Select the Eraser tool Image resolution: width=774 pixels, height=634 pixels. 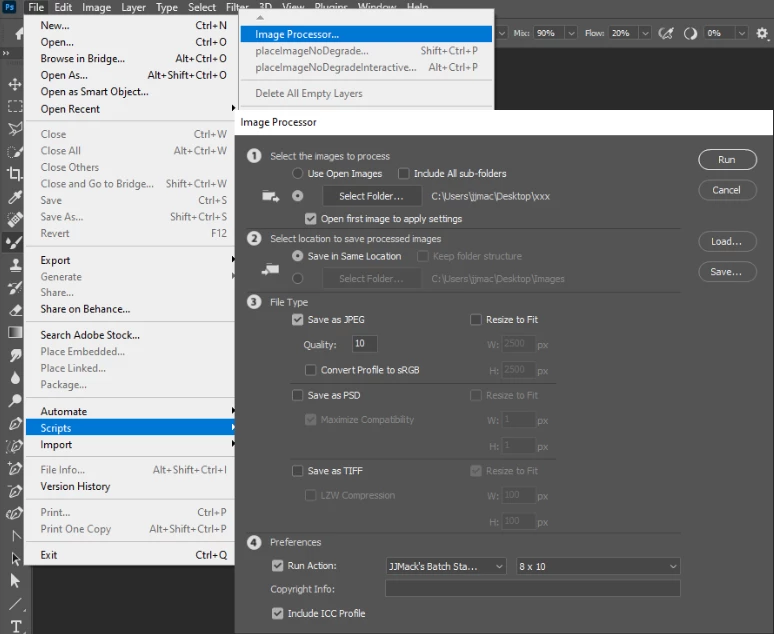15,310
